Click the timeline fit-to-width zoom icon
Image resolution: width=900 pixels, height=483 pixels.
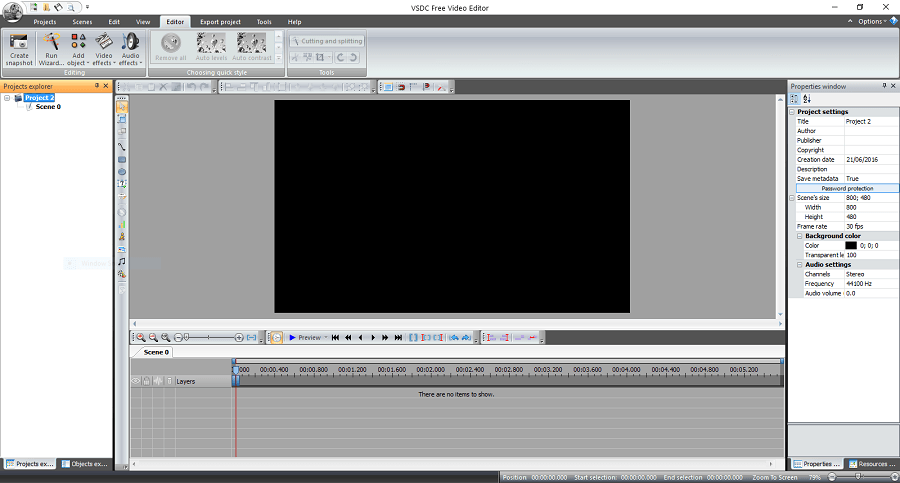[x=251, y=338]
